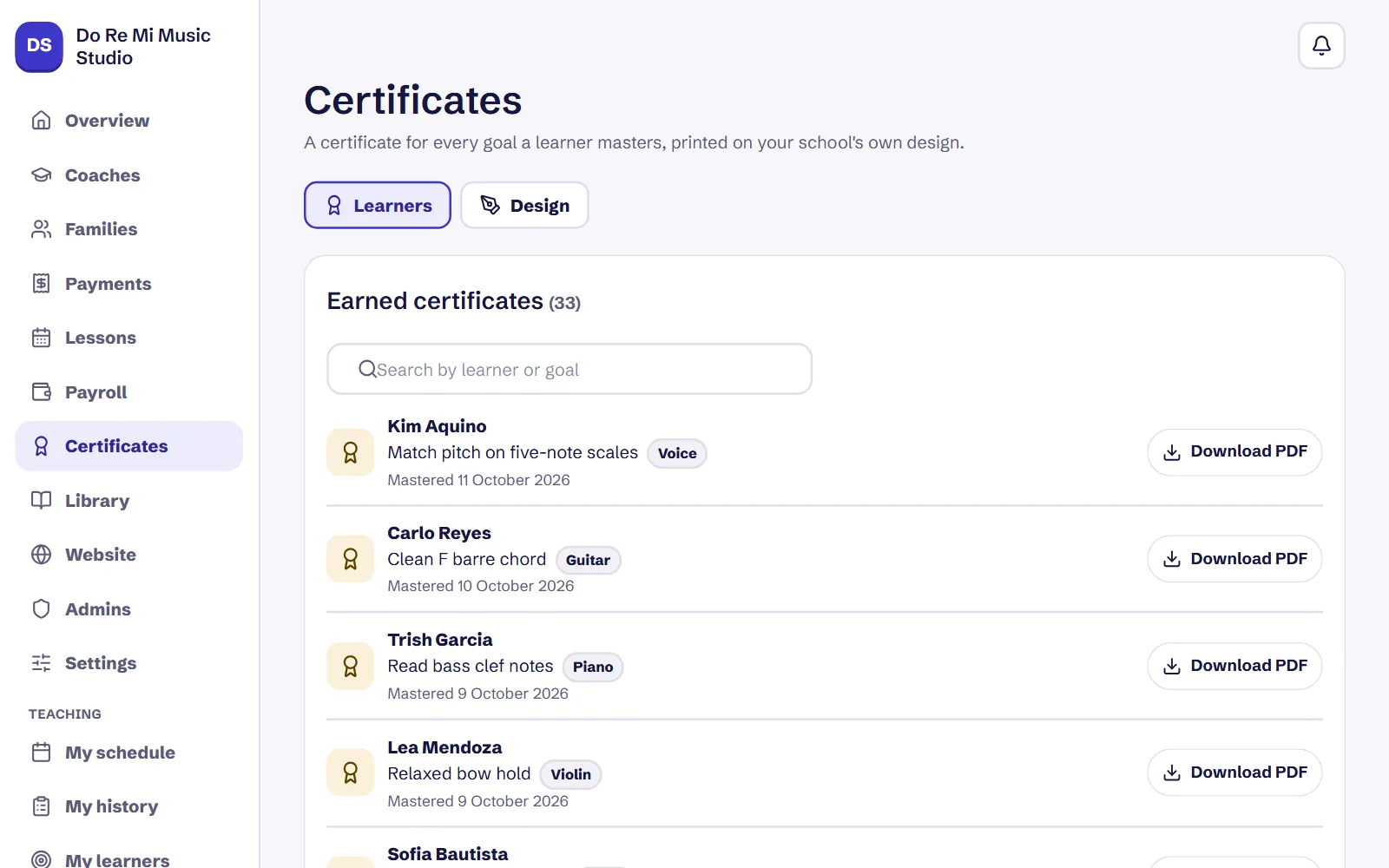This screenshot has width=1389, height=868.
Task: Click Kim Aquino's certificate ribbon icon
Action: [x=350, y=452]
